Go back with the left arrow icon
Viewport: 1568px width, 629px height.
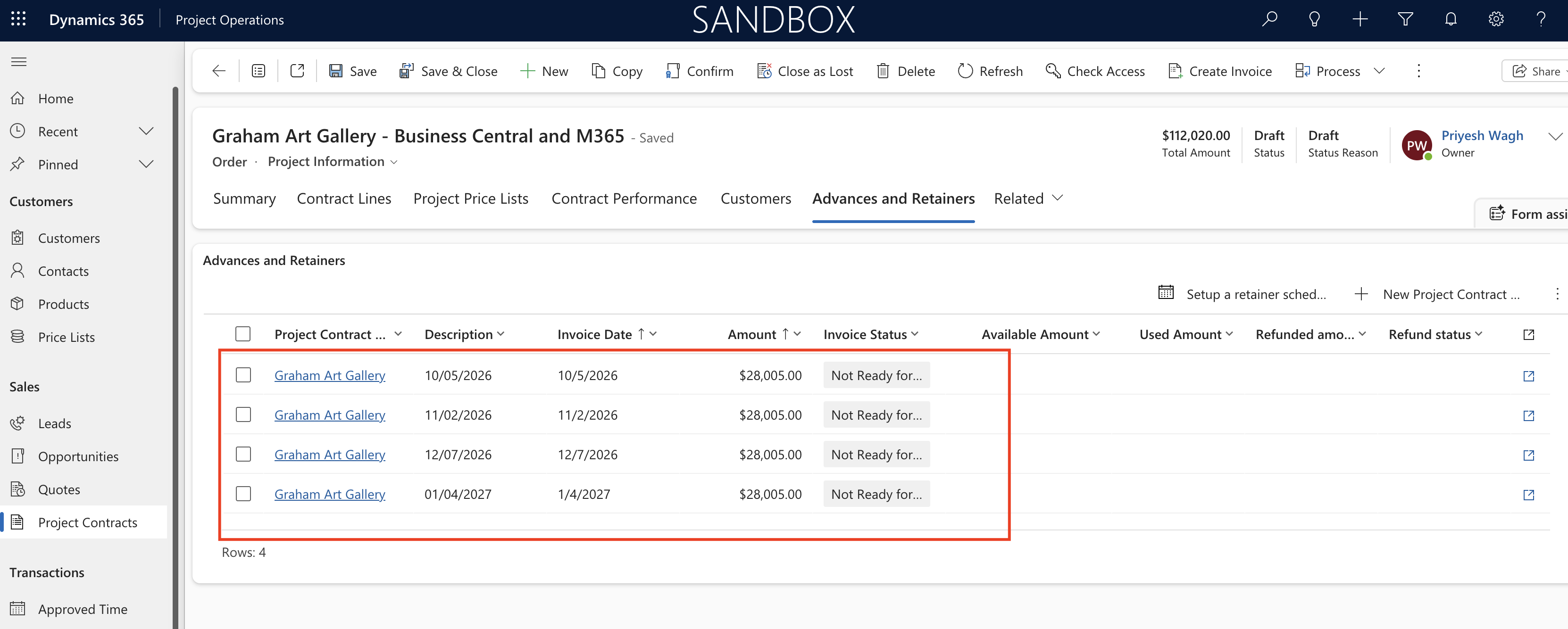218,71
